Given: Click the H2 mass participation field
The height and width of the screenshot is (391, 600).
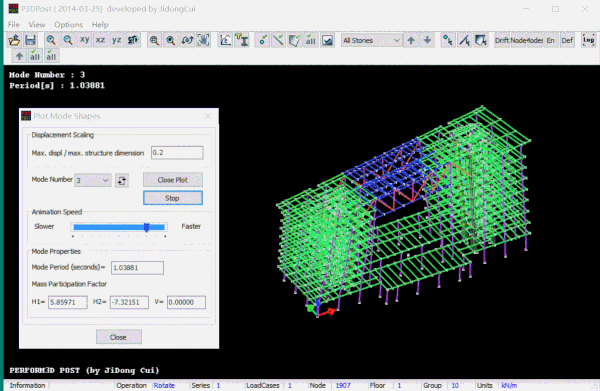Looking at the screenshot, I should point(129,302).
